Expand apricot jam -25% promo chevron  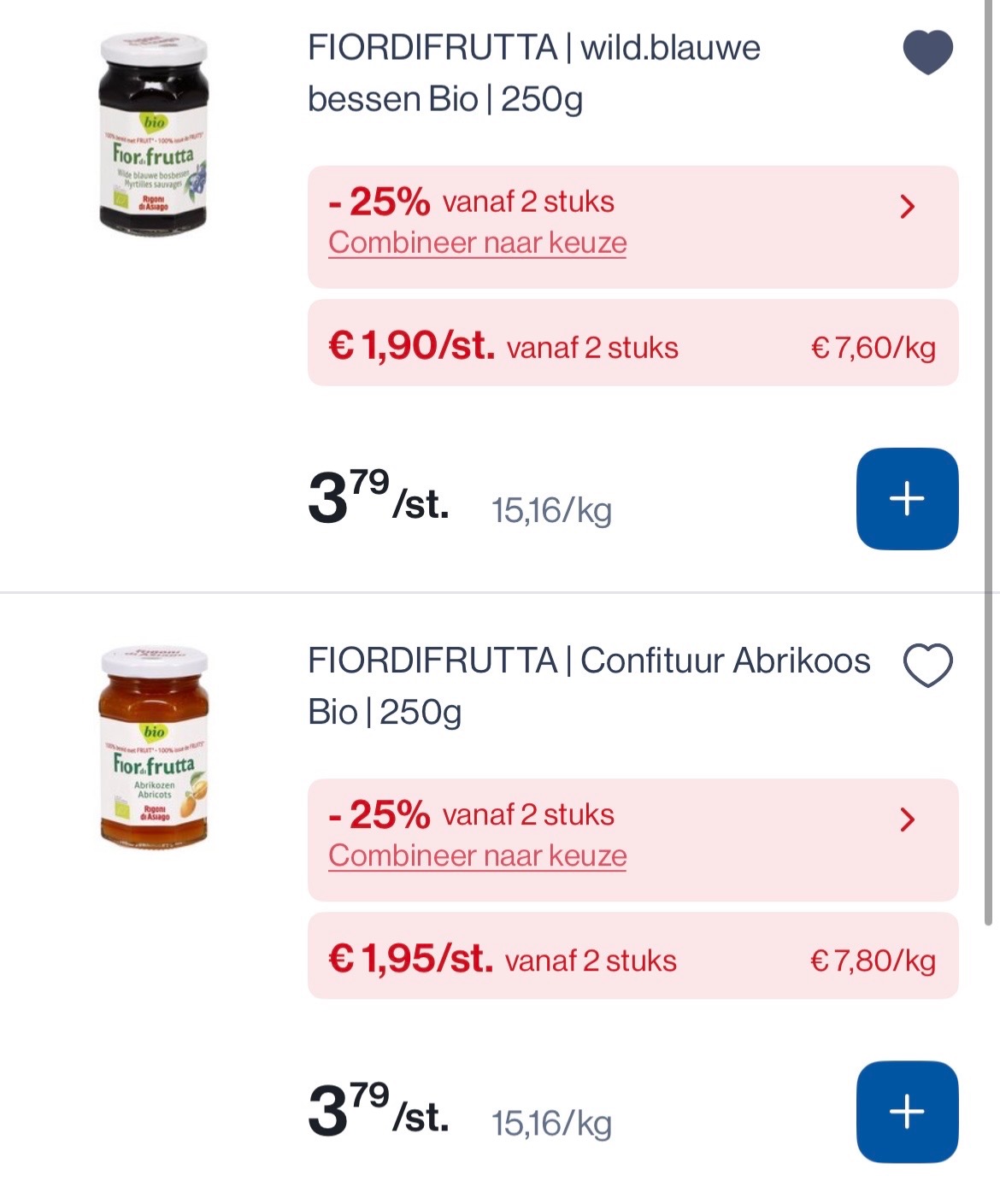coord(908,819)
